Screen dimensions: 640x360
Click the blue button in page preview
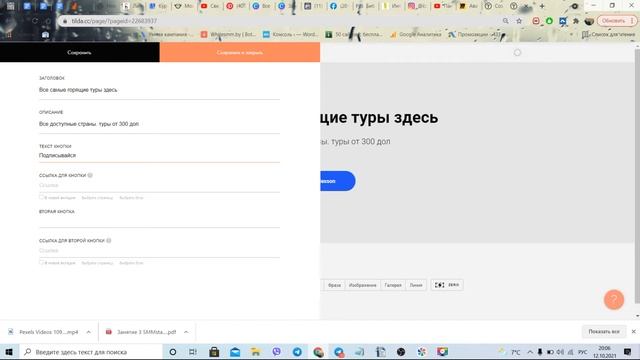click(x=338, y=181)
